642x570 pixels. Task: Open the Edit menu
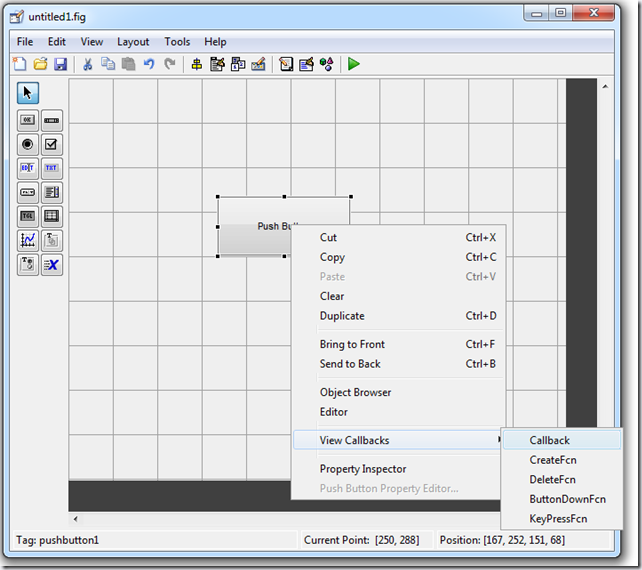pos(57,42)
